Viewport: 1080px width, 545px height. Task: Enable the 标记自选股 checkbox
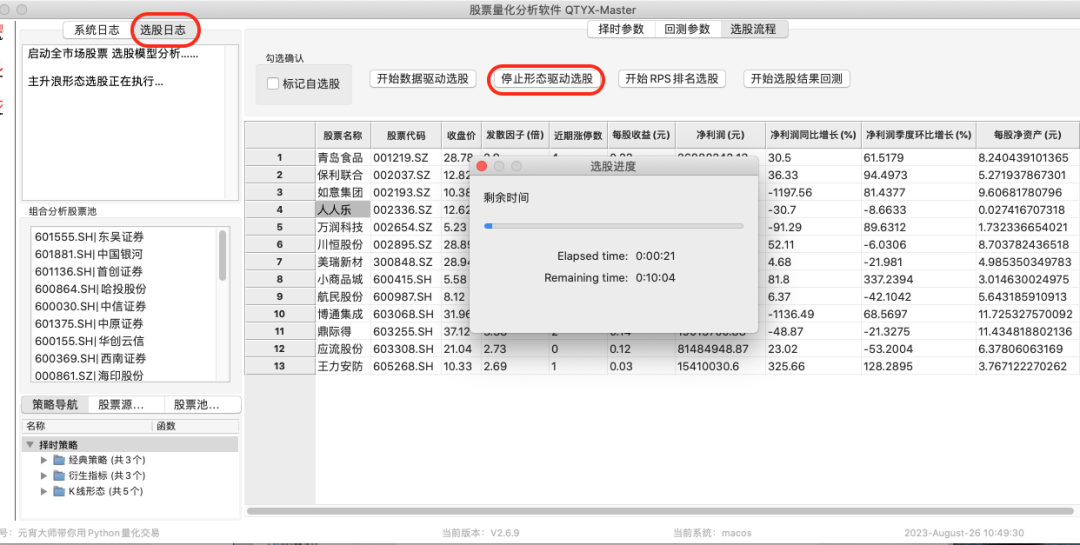click(273, 84)
